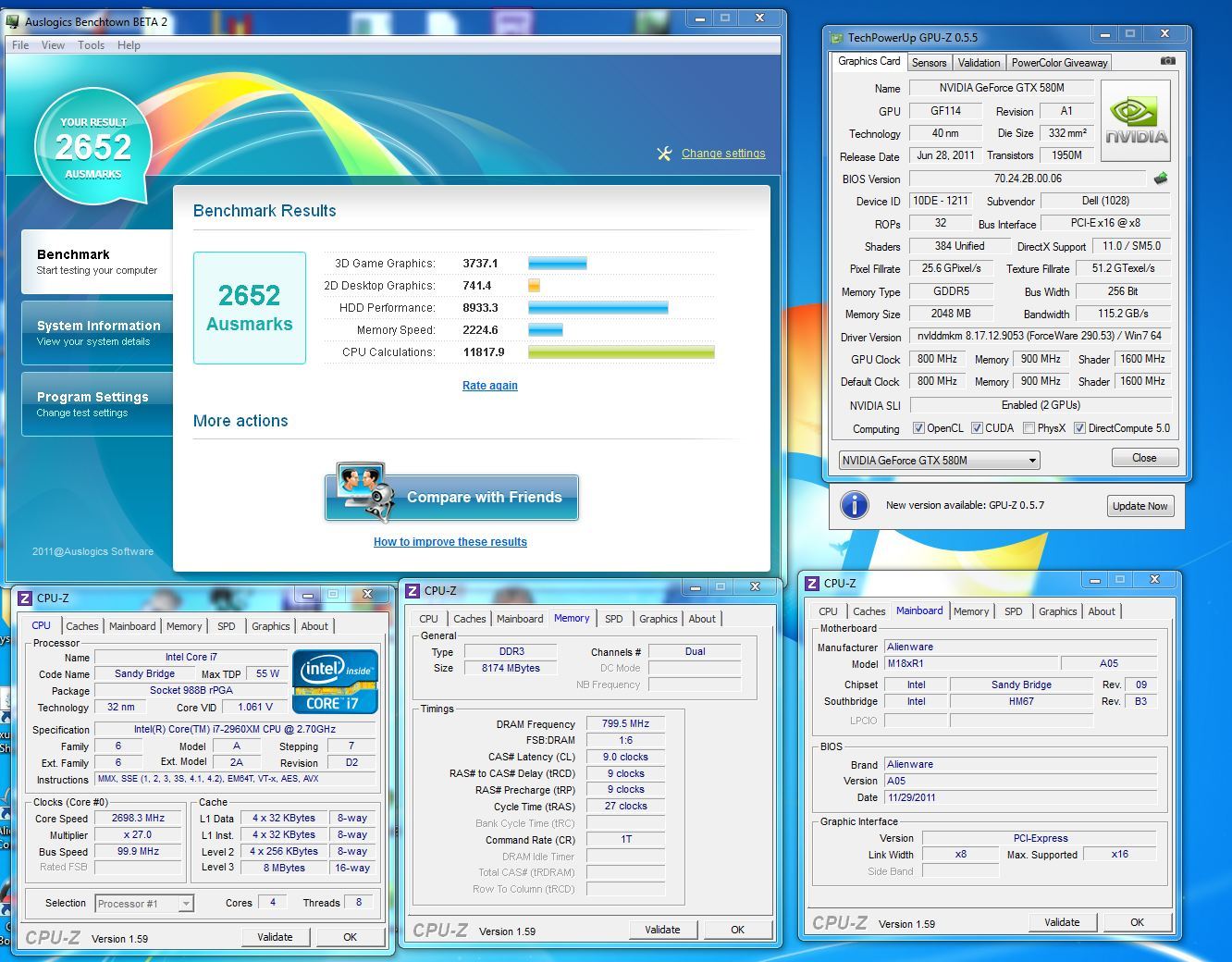The width and height of the screenshot is (1232, 962).
Task: Click the Your Result 2652 Ausmarks badge
Action: [x=93, y=146]
